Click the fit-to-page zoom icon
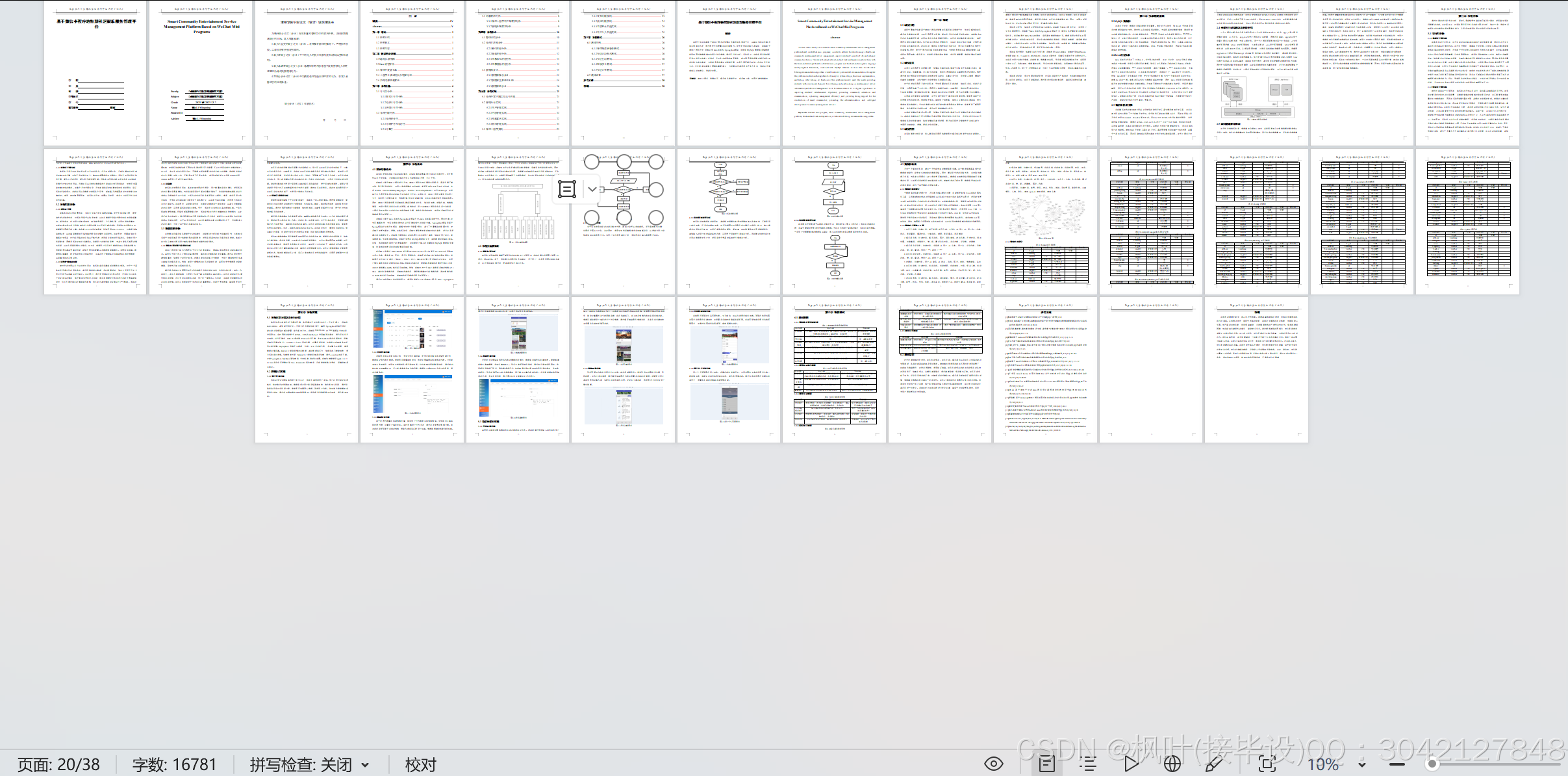Screen dimensions: 1568x776 click(1267, 764)
